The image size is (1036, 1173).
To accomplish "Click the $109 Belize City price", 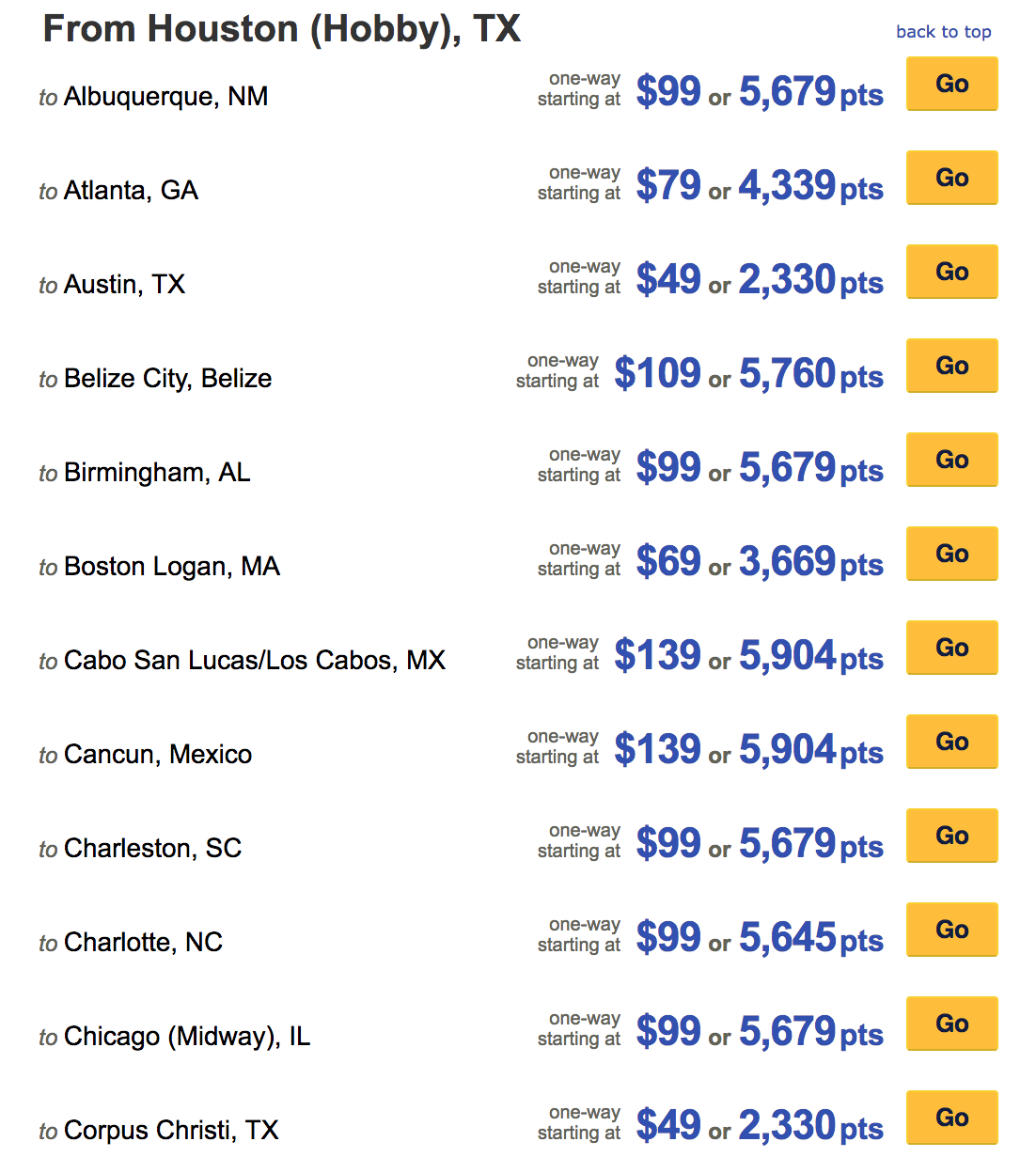I will (657, 373).
